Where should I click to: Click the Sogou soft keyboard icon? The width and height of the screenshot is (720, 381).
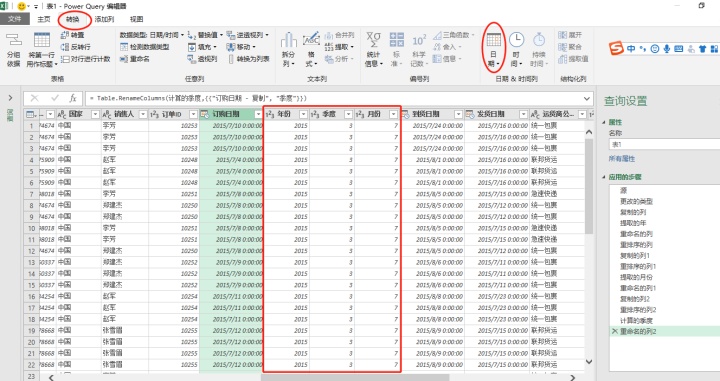coord(679,48)
